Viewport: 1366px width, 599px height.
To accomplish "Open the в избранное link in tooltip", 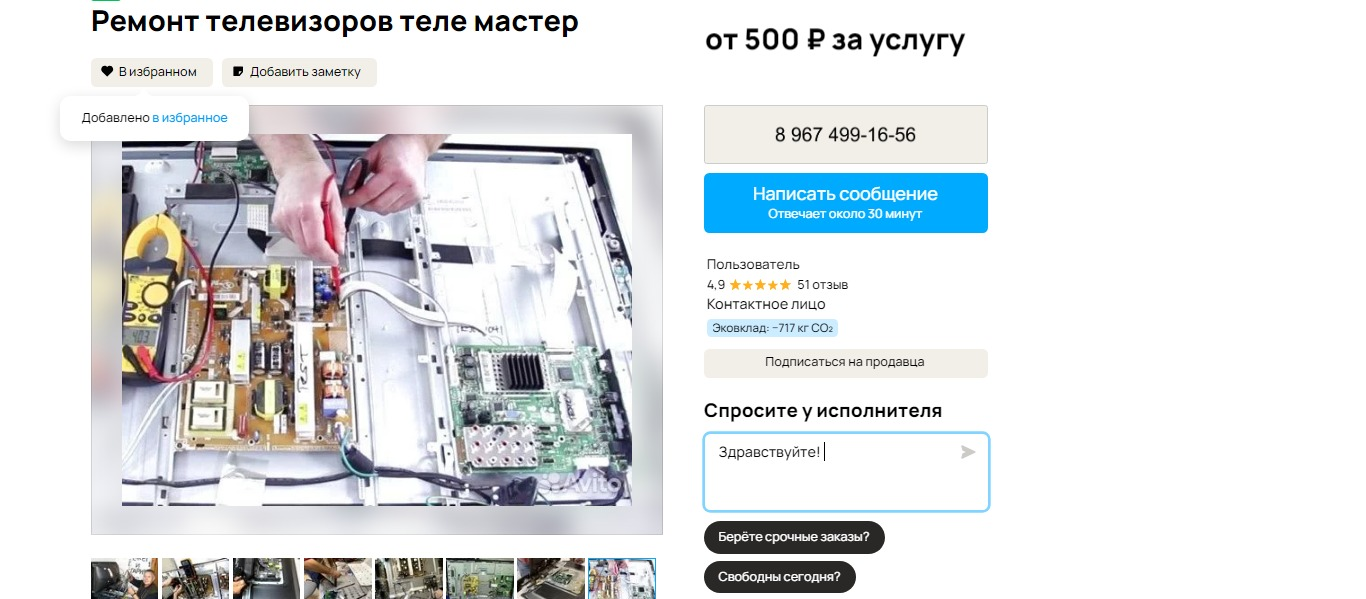I will click(190, 118).
